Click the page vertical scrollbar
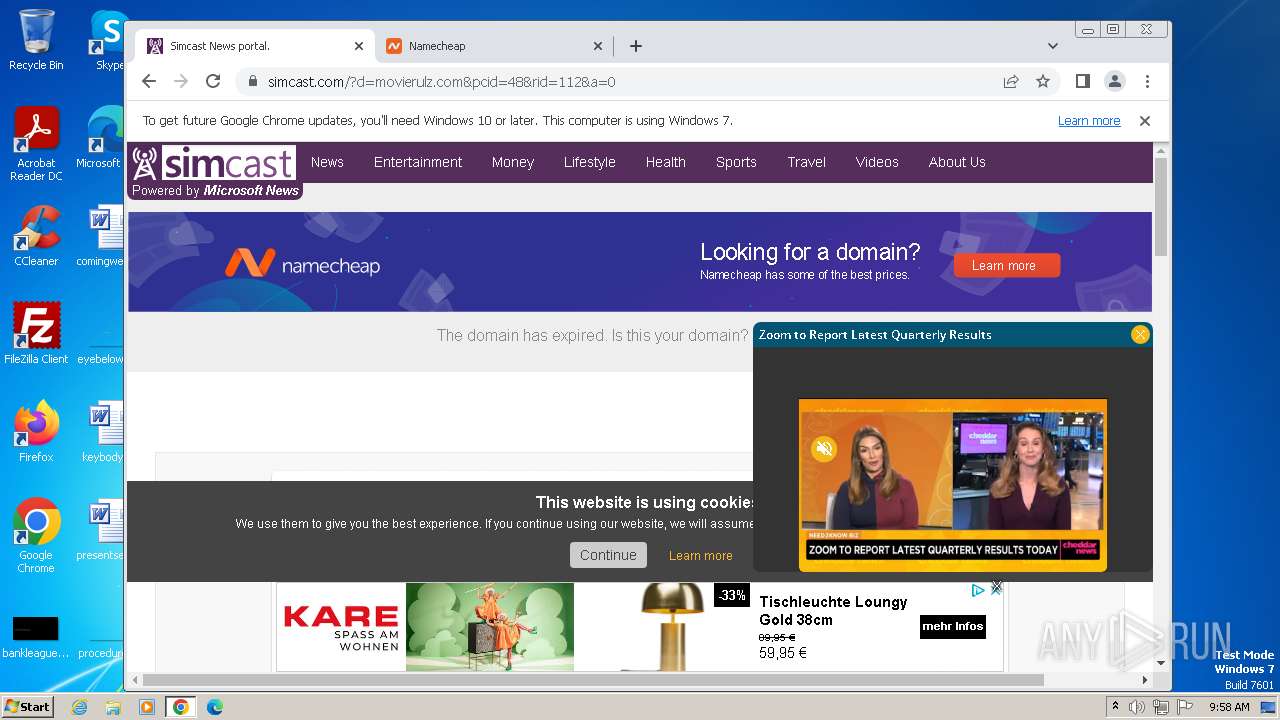Viewport: 1280px width, 720px height. [x=1161, y=208]
